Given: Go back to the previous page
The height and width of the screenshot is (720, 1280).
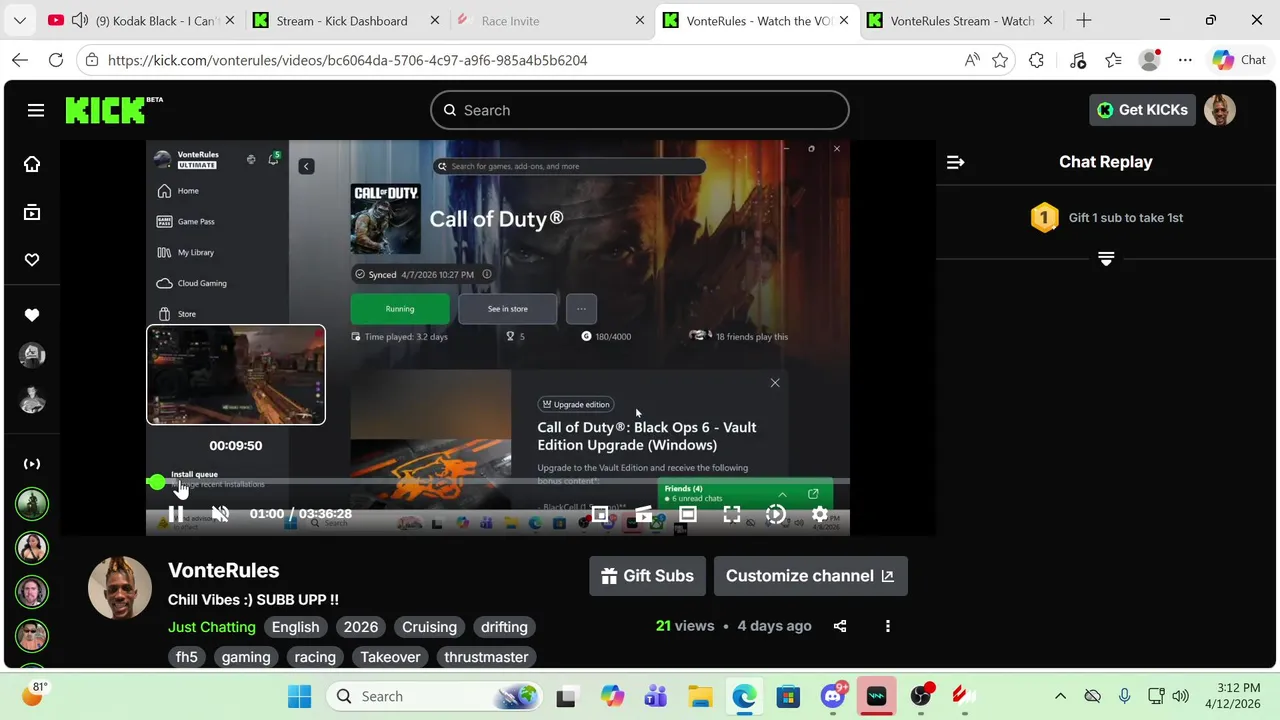Looking at the screenshot, I should [20, 60].
